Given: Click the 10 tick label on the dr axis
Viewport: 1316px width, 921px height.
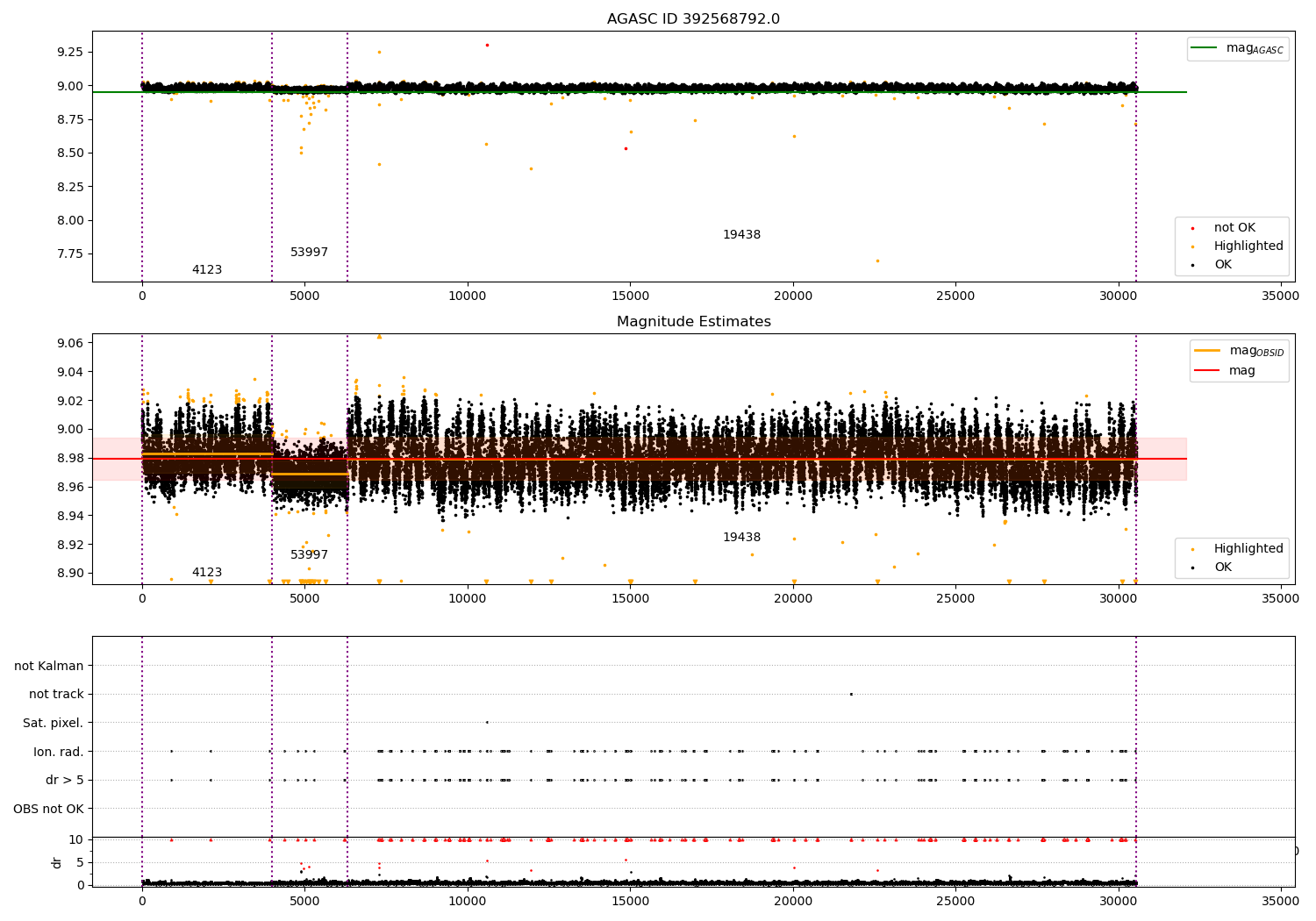Looking at the screenshot, I should (76, 839).
